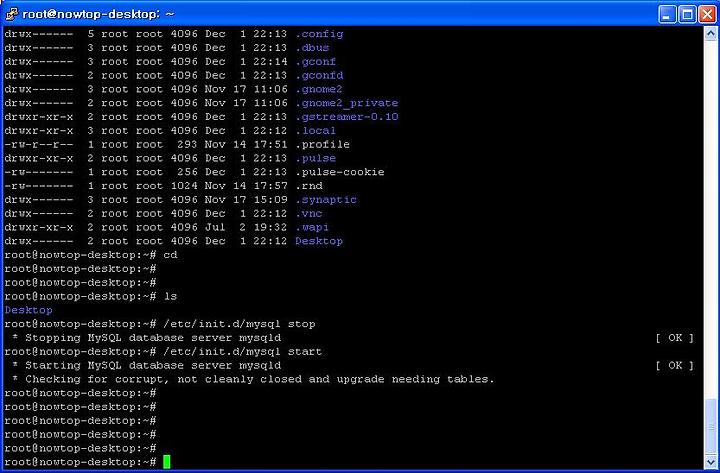
Task: Click the .gstreamer-0.10 directory name
Action: click(347, 117)
